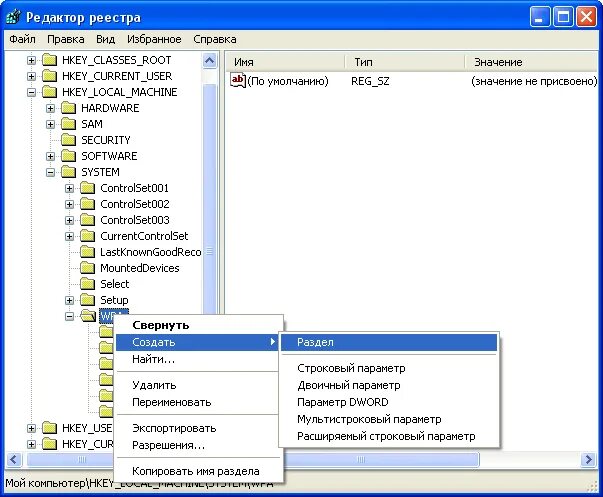The width and height of the screenshot is (603, 497).
Task: Expand the HKEY_CLASSES_ROOT node
Action: (32, 60)
